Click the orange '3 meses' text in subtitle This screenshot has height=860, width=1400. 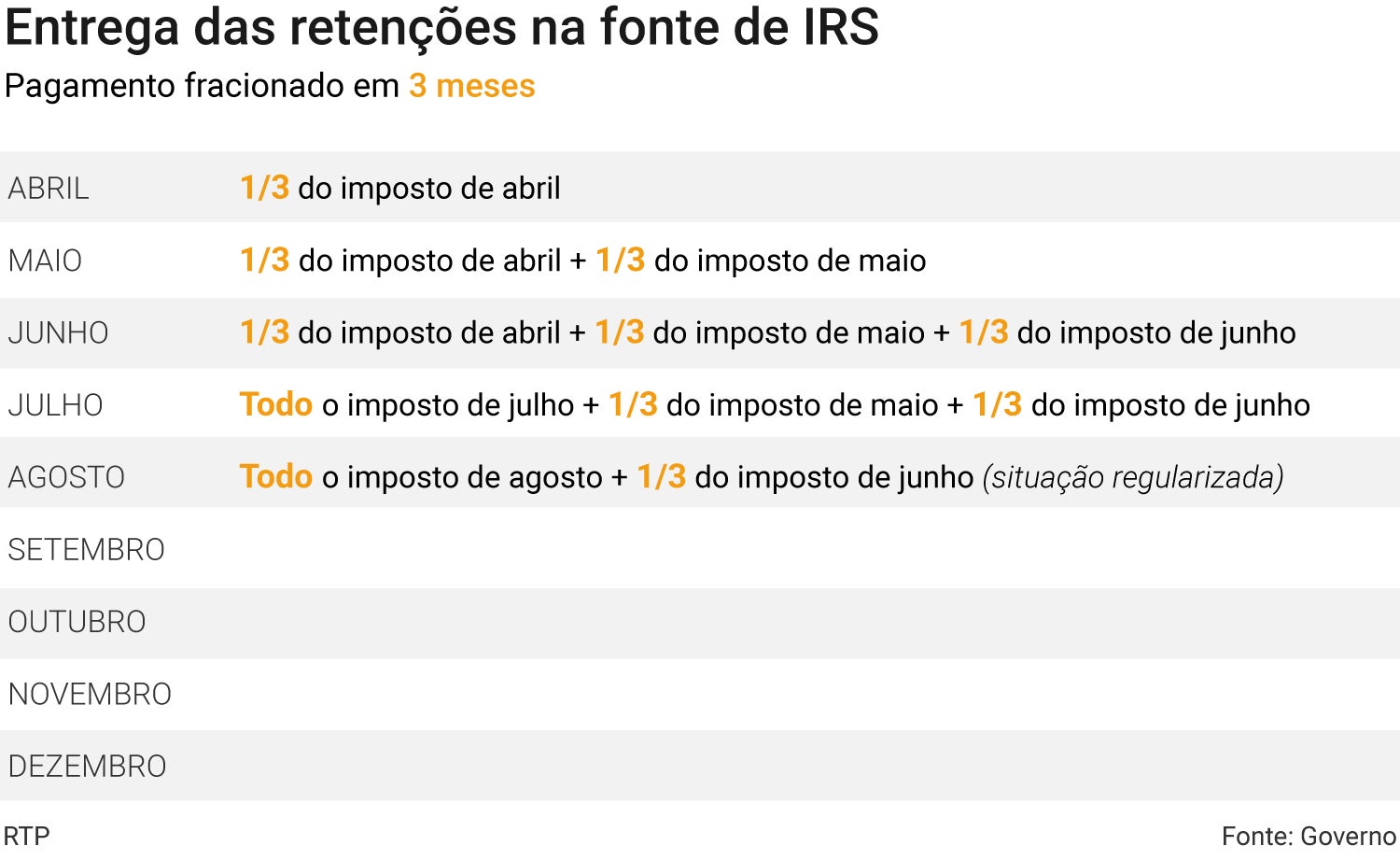[x=471, y=86]
